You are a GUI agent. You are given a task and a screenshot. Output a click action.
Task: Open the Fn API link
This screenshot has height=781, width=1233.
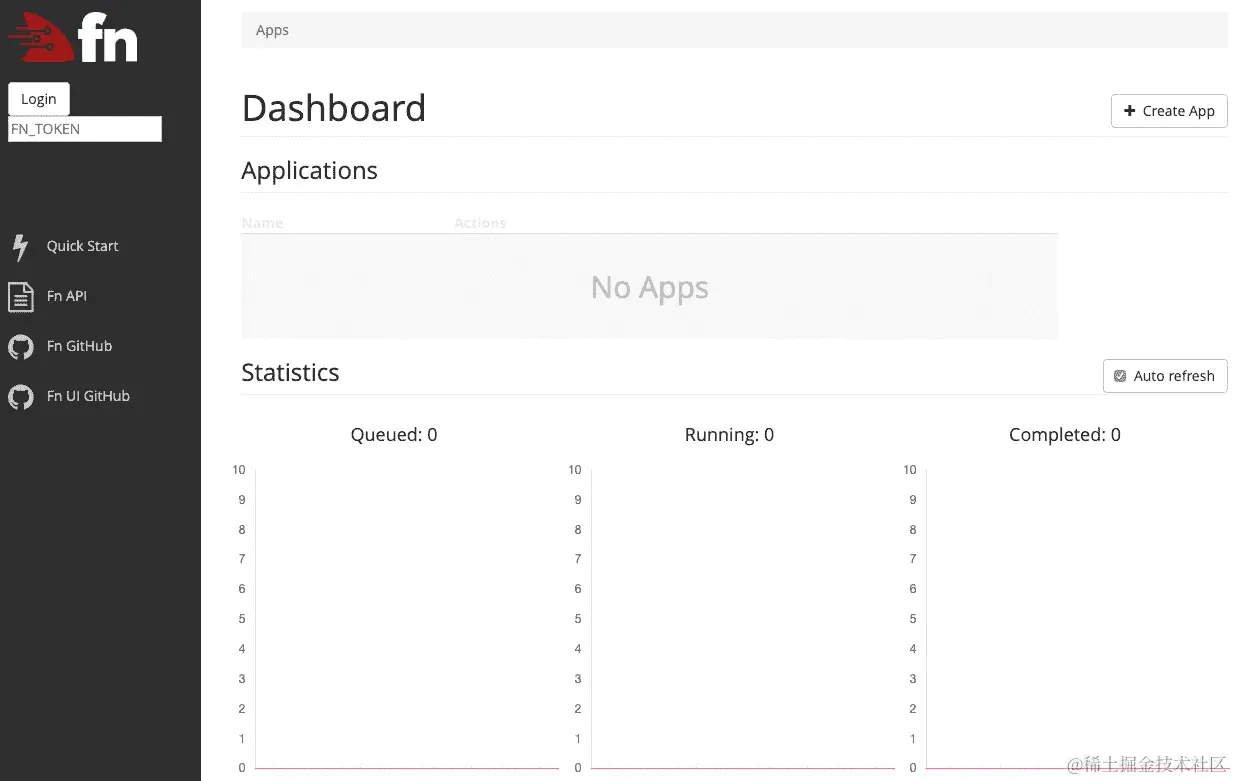(x=67, y=296)
